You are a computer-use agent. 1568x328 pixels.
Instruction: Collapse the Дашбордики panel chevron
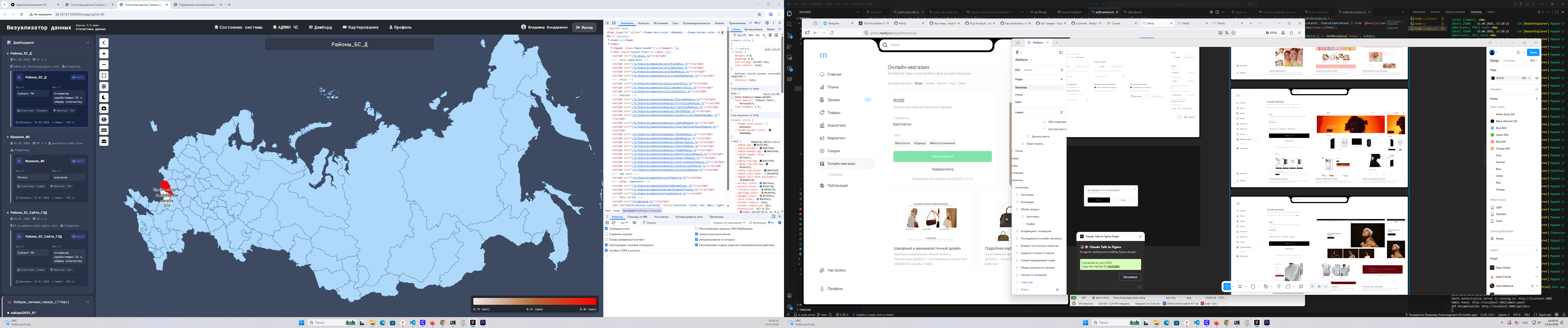pos(88,43)
